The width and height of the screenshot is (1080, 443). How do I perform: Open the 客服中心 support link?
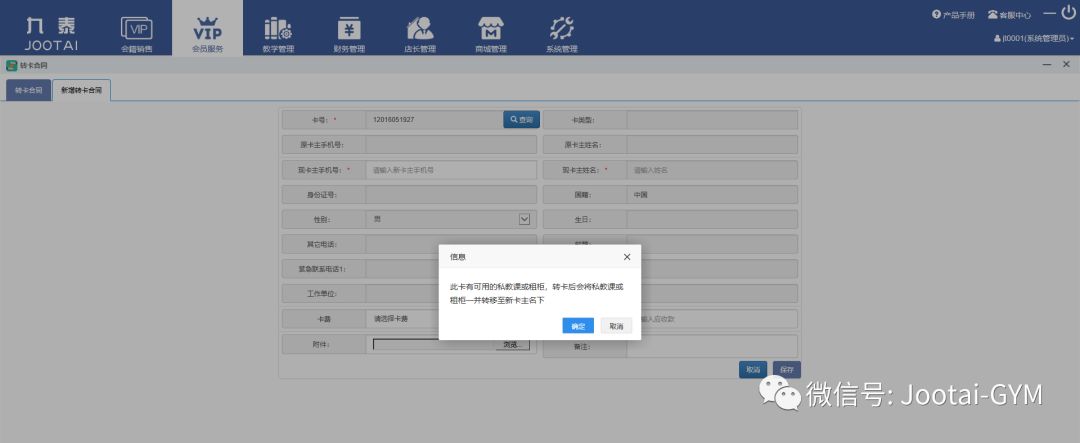(1009, 14)
